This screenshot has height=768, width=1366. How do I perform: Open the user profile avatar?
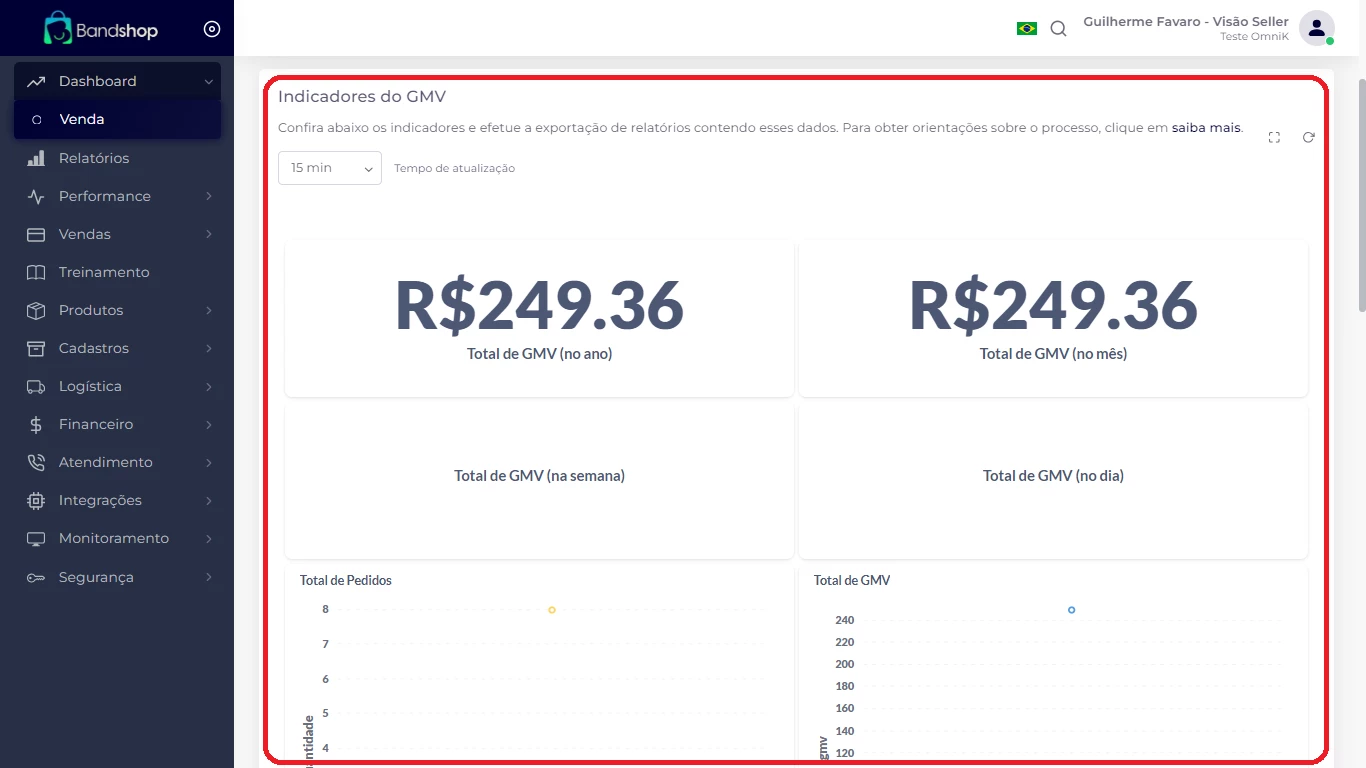pyautogui.click(x=1316, y=28)
